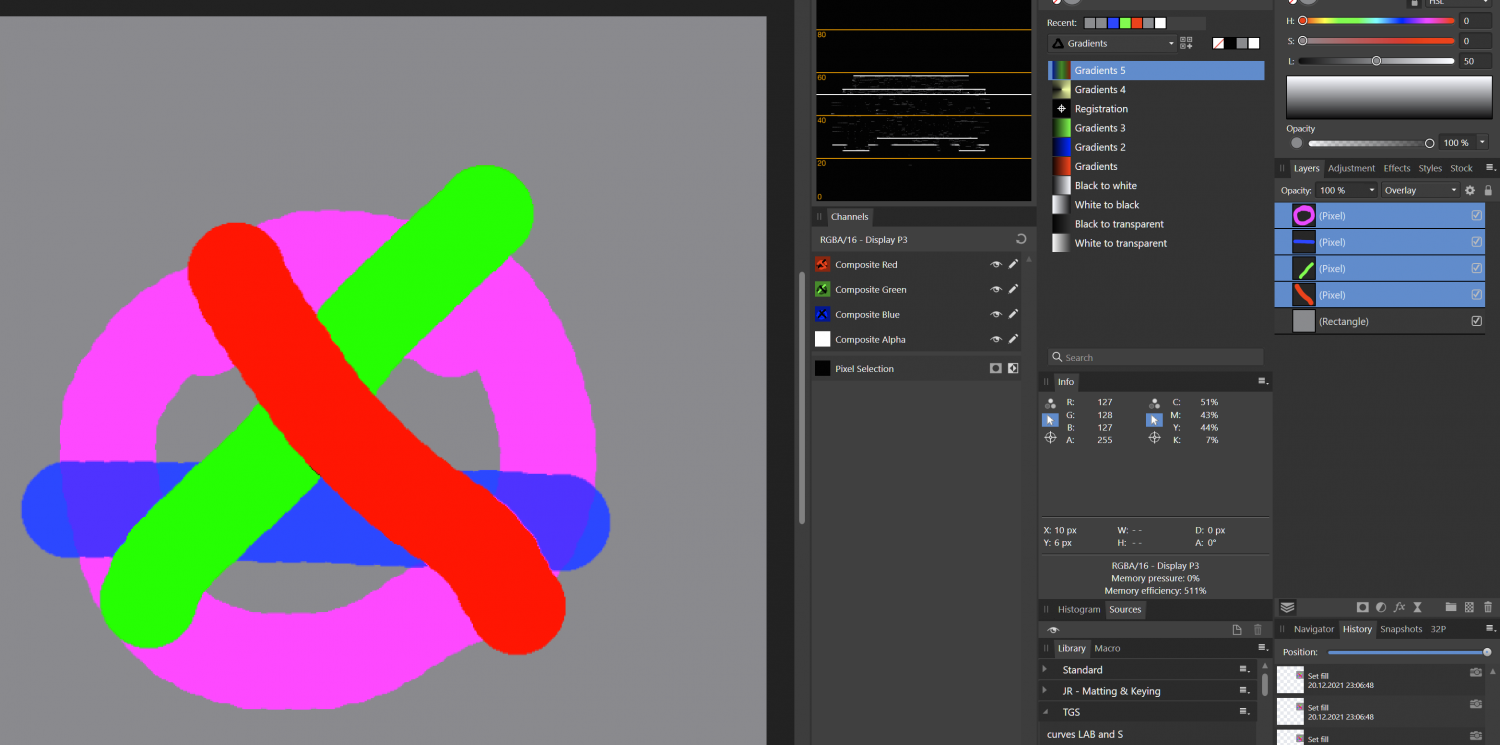The width and height of the screenshot is (1500, 745).
Task: Click the Group Layers folder icon
Action: coord(1451,607)
